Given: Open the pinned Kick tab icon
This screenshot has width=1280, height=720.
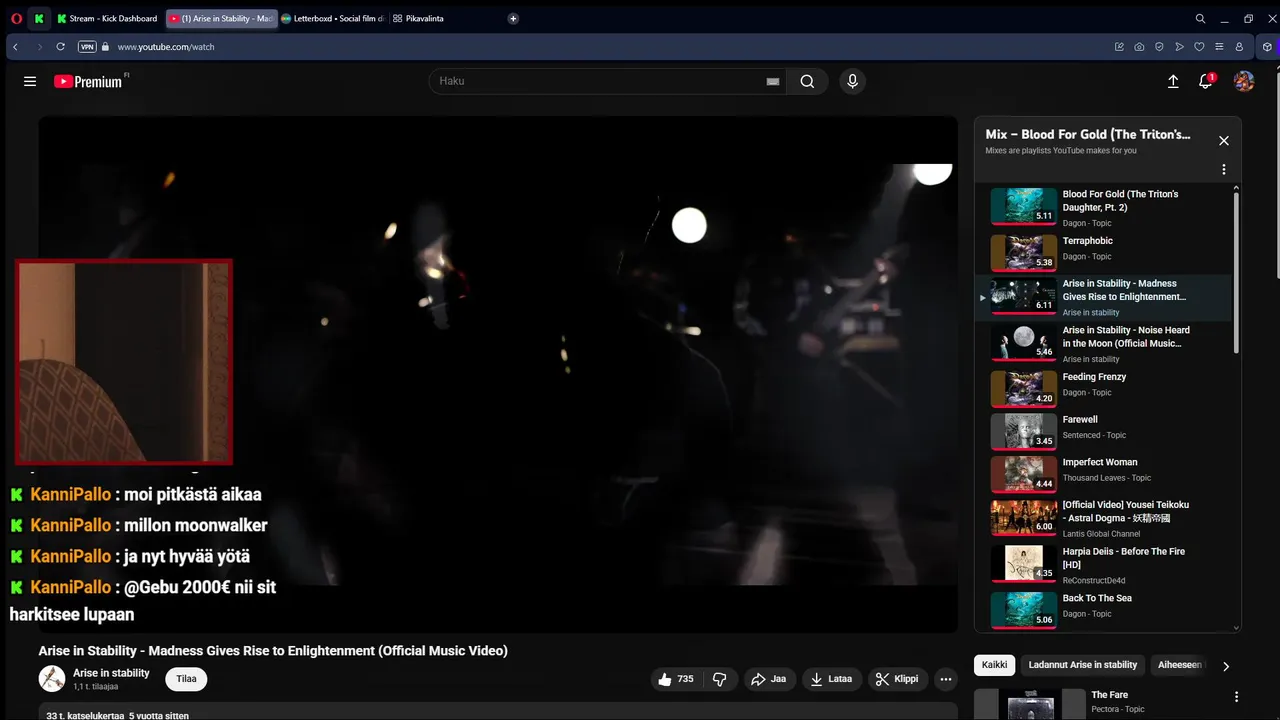Looking at the screenshot, I should pos(39,18).
